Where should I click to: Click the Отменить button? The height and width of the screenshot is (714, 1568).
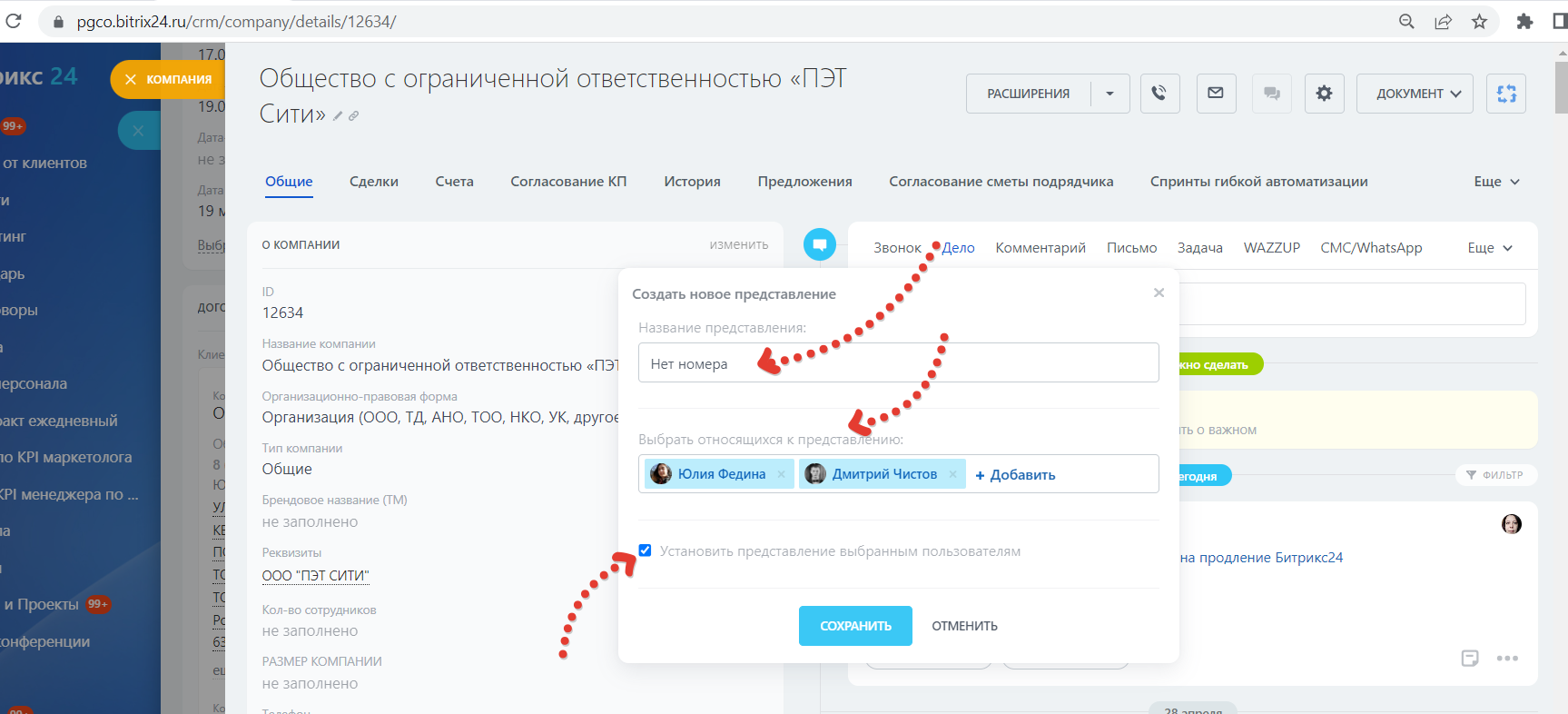click(964, 626)
